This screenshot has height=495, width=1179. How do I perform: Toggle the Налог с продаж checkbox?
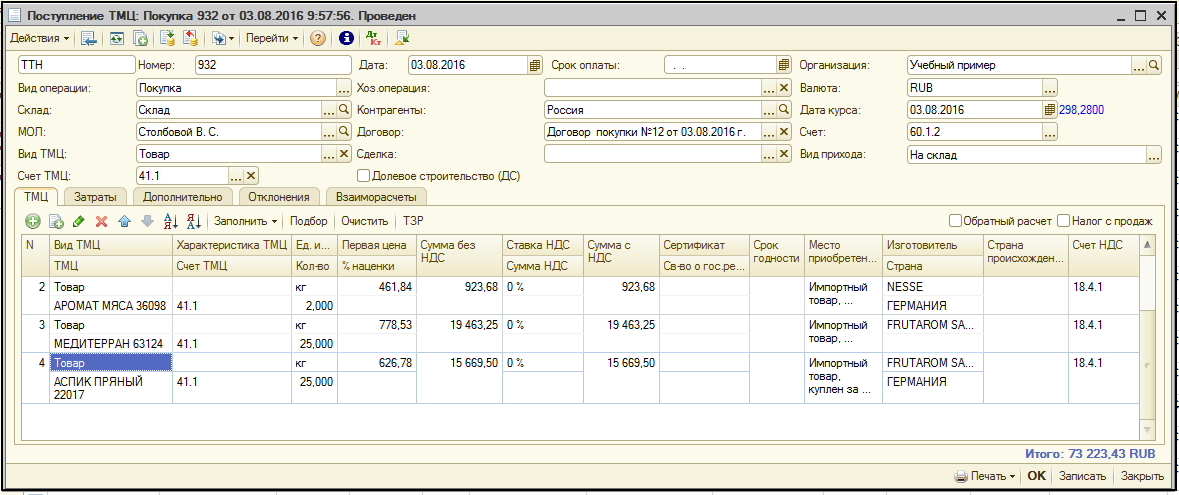click(x=1064, y=221)
